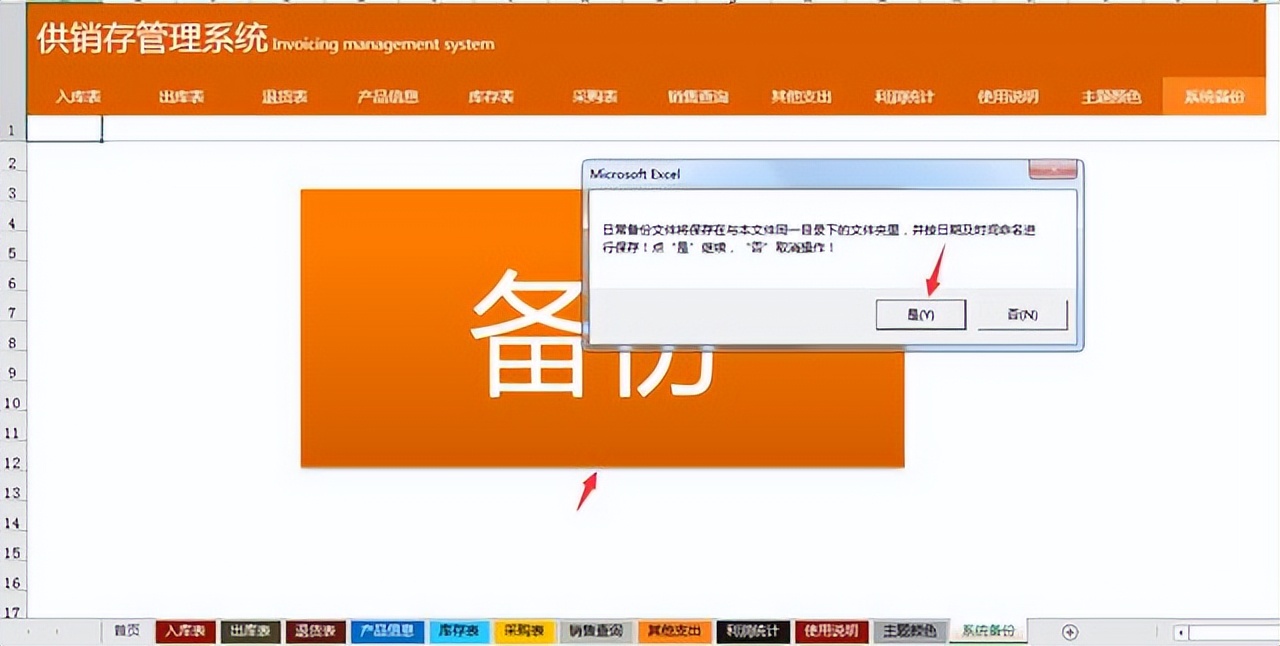Open the 使用说明 (instructions) navigation tile
The image size is (1280, 646).
pos(1005,97)
